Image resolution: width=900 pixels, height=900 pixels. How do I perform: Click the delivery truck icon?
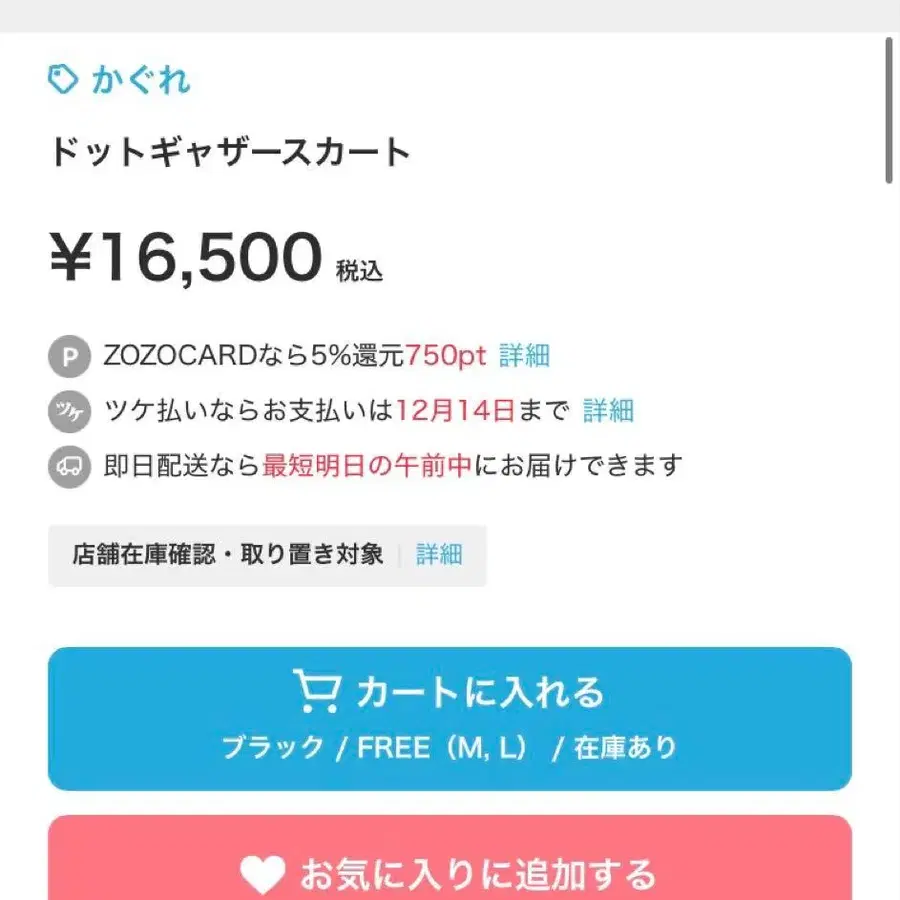(69, 466)
